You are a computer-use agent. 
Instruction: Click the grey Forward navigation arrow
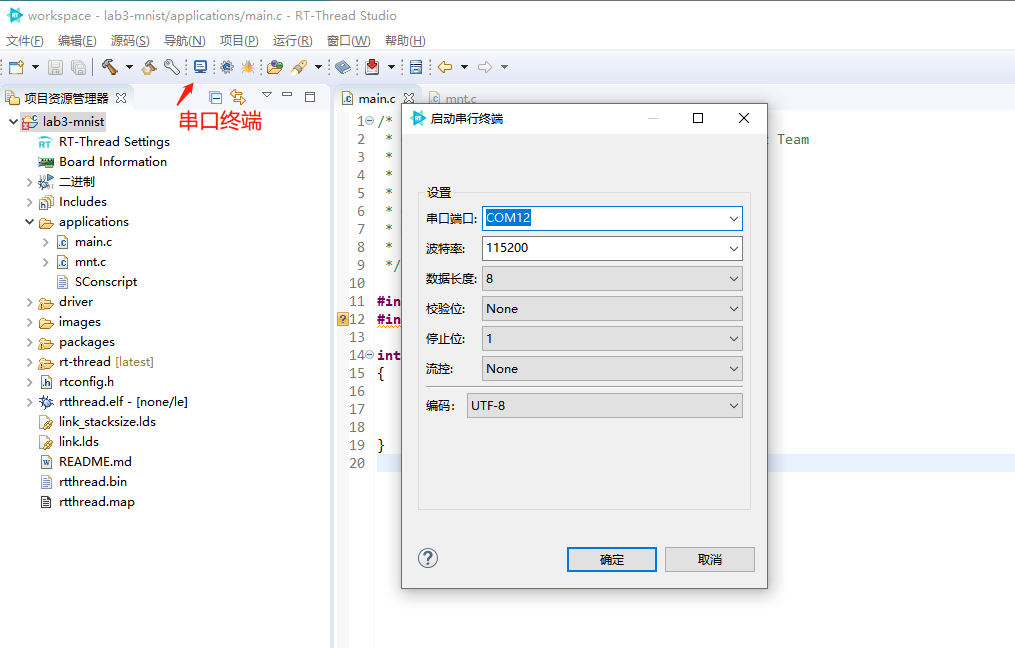[485, 67]
